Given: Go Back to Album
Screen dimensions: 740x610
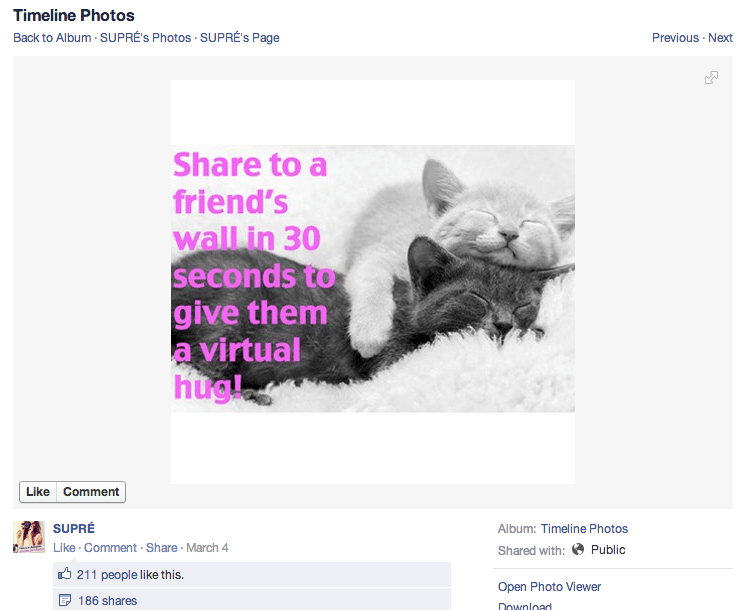Looking at the screenshot, I should tap(52, 38).
